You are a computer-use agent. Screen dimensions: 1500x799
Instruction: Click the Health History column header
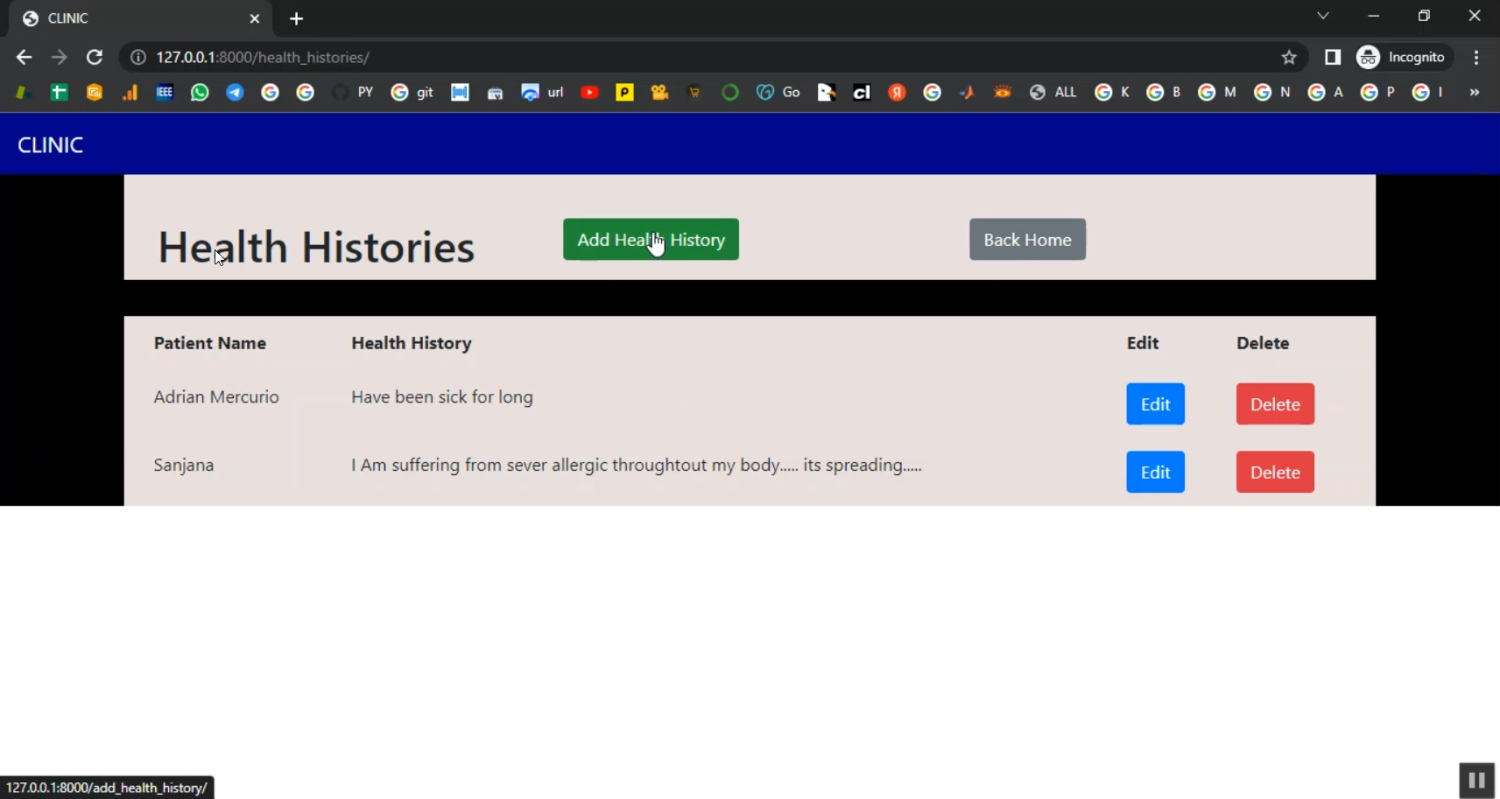click(411, 343)
